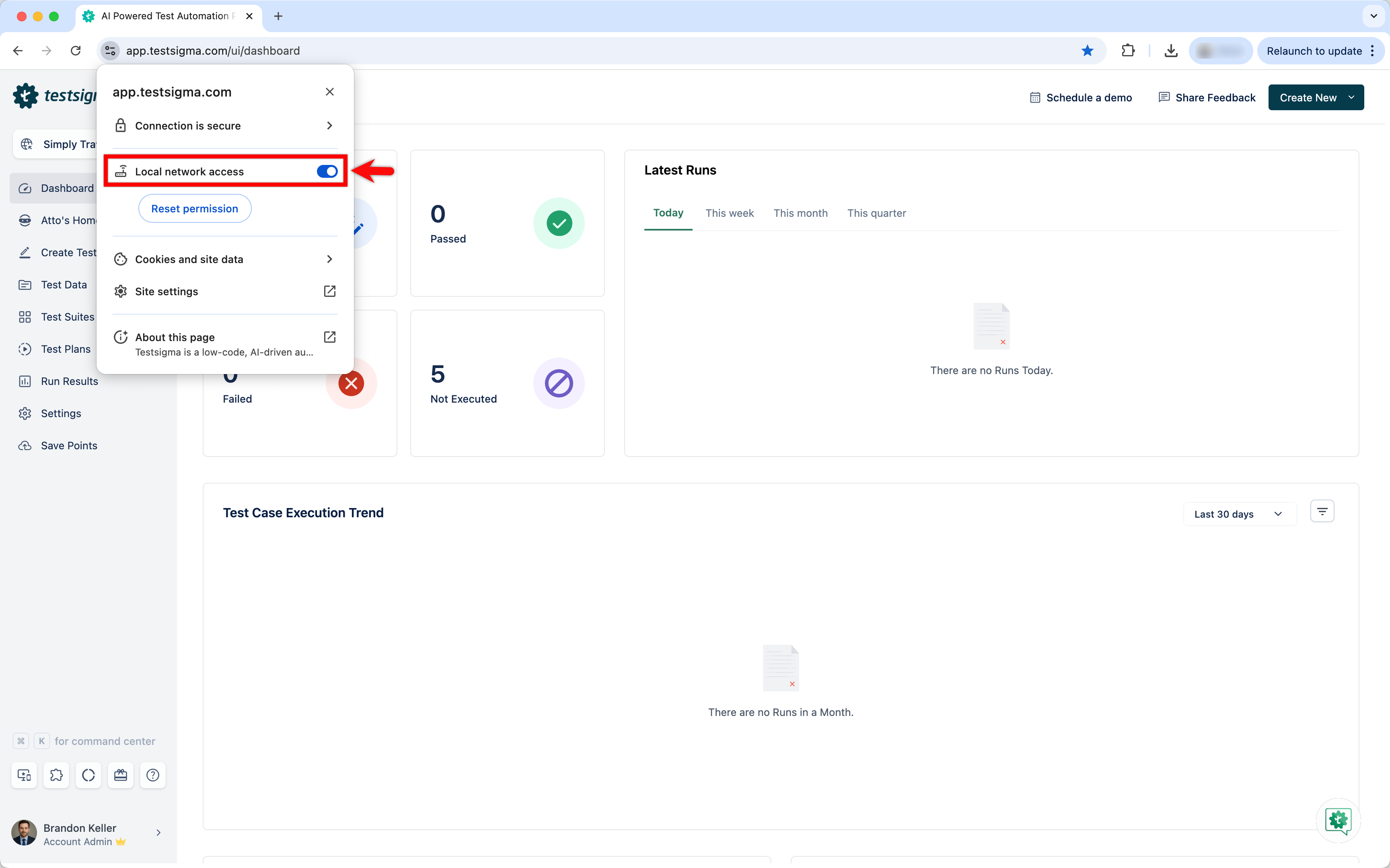This screenshot has width=1390, height=868.
Task: Open the Last 30 days dropdown
Action: point(1238,514)
